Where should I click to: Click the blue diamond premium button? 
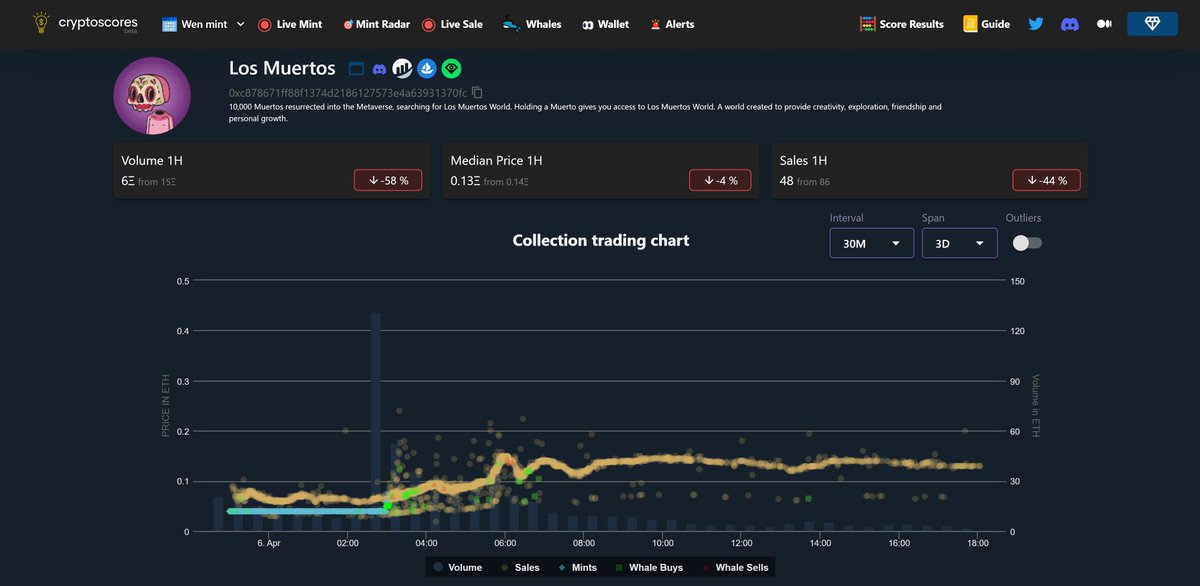tap(1152, 24)
